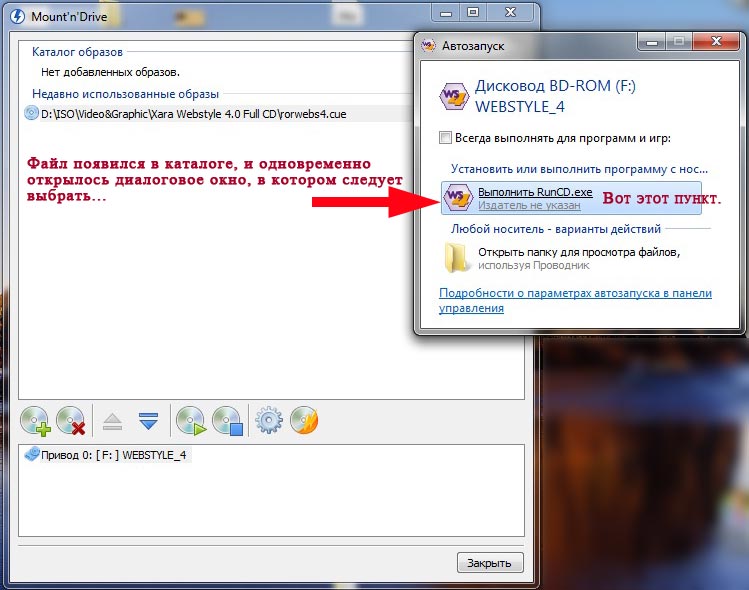Click the eject up arrow icon

pyautogui.click(x=112, y=422)
